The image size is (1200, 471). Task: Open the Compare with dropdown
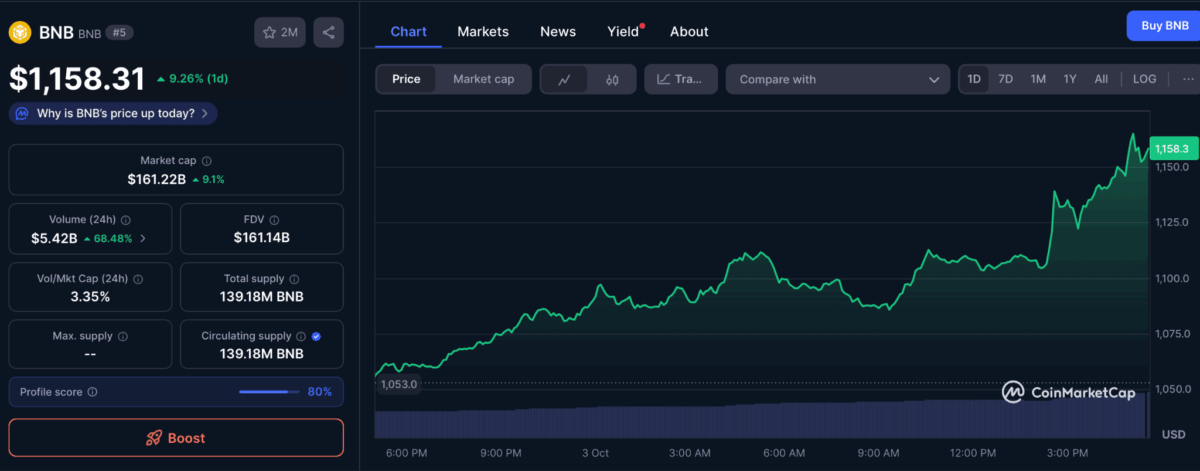point(838,79)
